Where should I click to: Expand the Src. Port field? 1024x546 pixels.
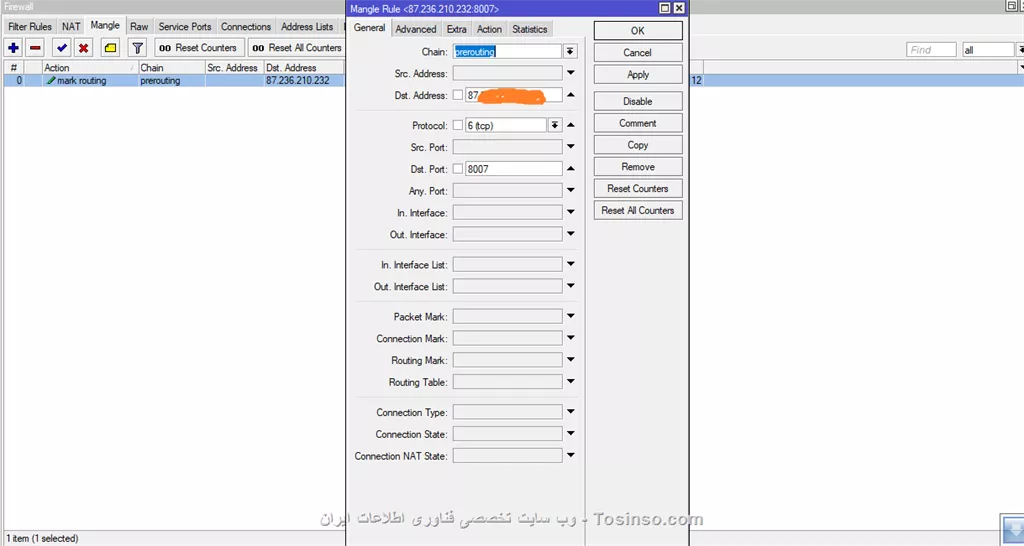tap(571, 147)
